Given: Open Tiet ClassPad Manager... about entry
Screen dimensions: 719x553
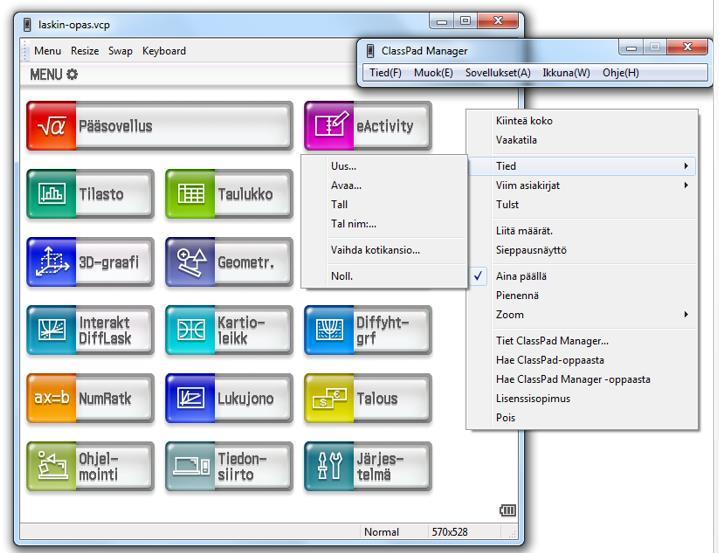Looking at the screenshot, I should [582, 341].
